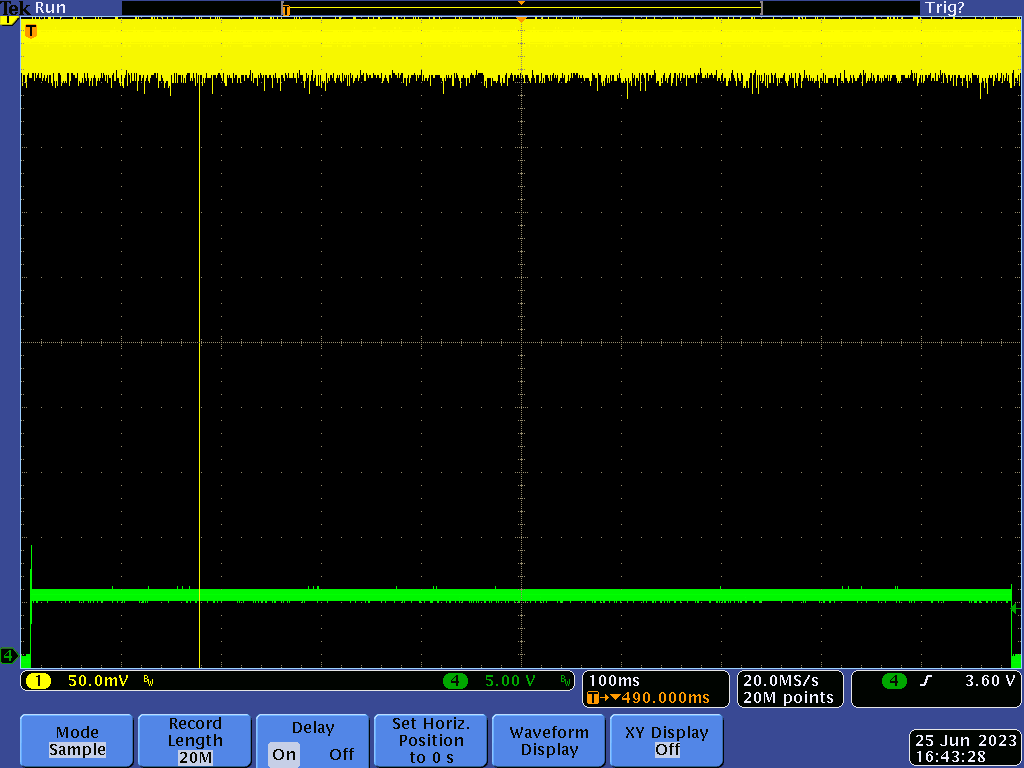The height and width of the screenshot is (768, 1024).
Task: Click the 20.0MS/s sample rate readout
Action: [788, 681]
